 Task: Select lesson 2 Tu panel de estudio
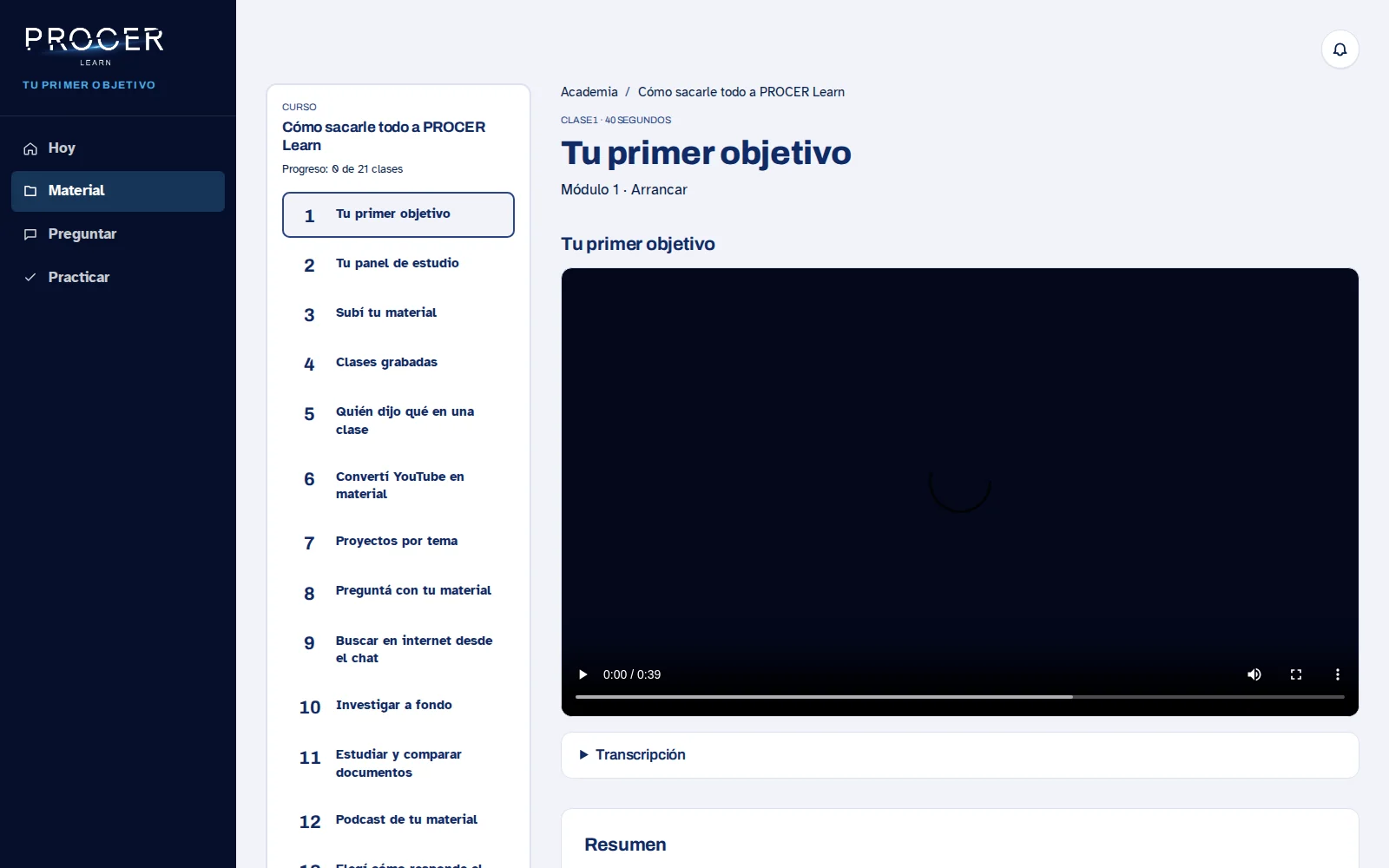(x=398, y=264)
